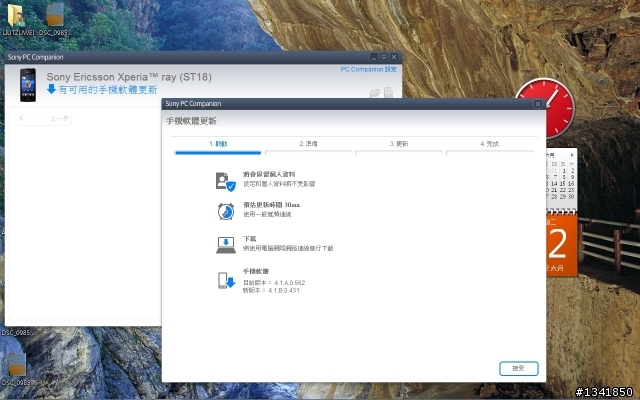Click the empty progress bar under 4. 完成
This screenshot has height=400, width=640.
[x=490, y=153]
